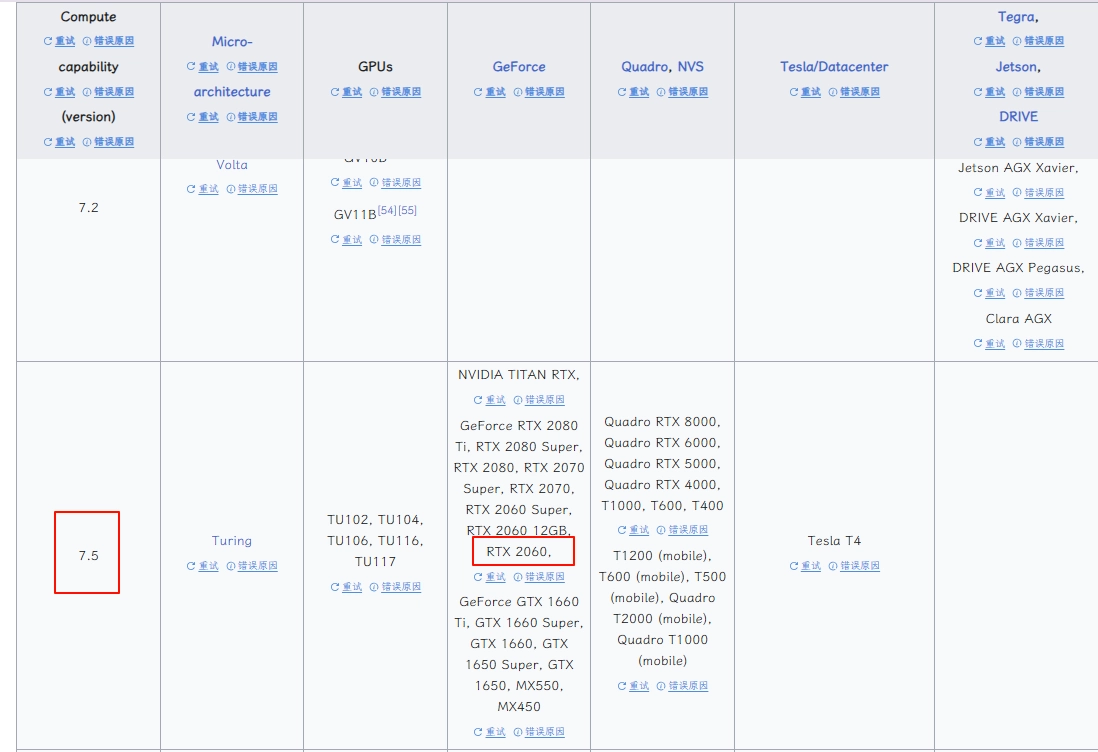Open the Volta architecture link
This screenshot has height=752, width=1098.
coord(232,165)
